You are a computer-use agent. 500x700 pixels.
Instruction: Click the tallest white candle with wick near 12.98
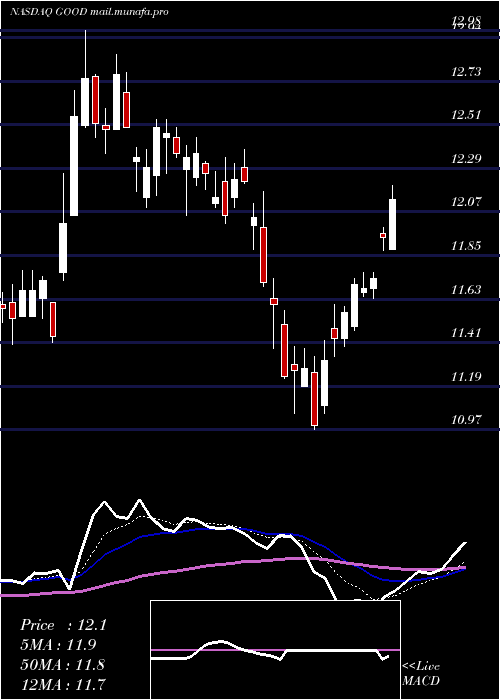85,80
